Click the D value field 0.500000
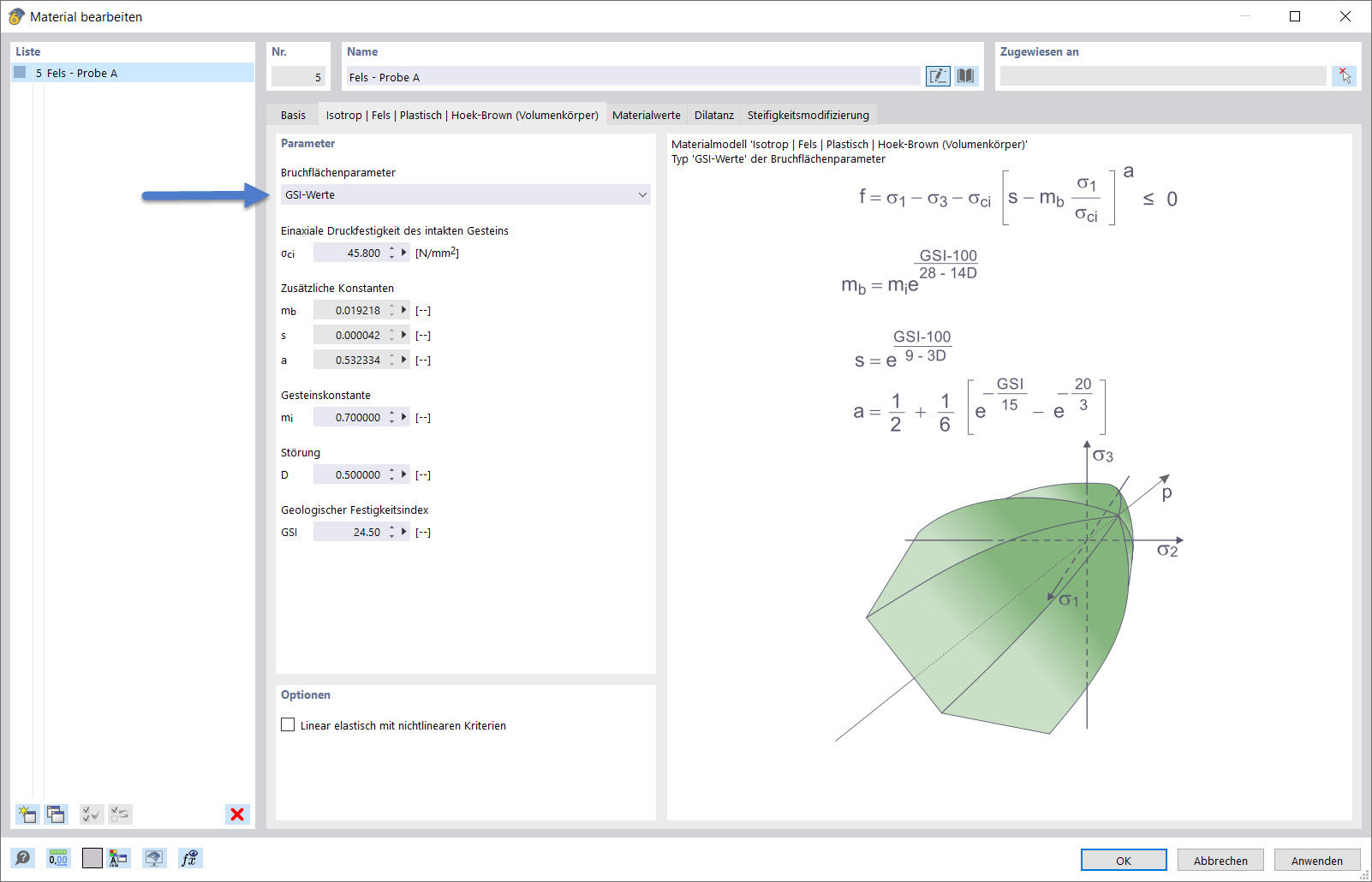The image size is (1372, 882). [x=349, y=474]
